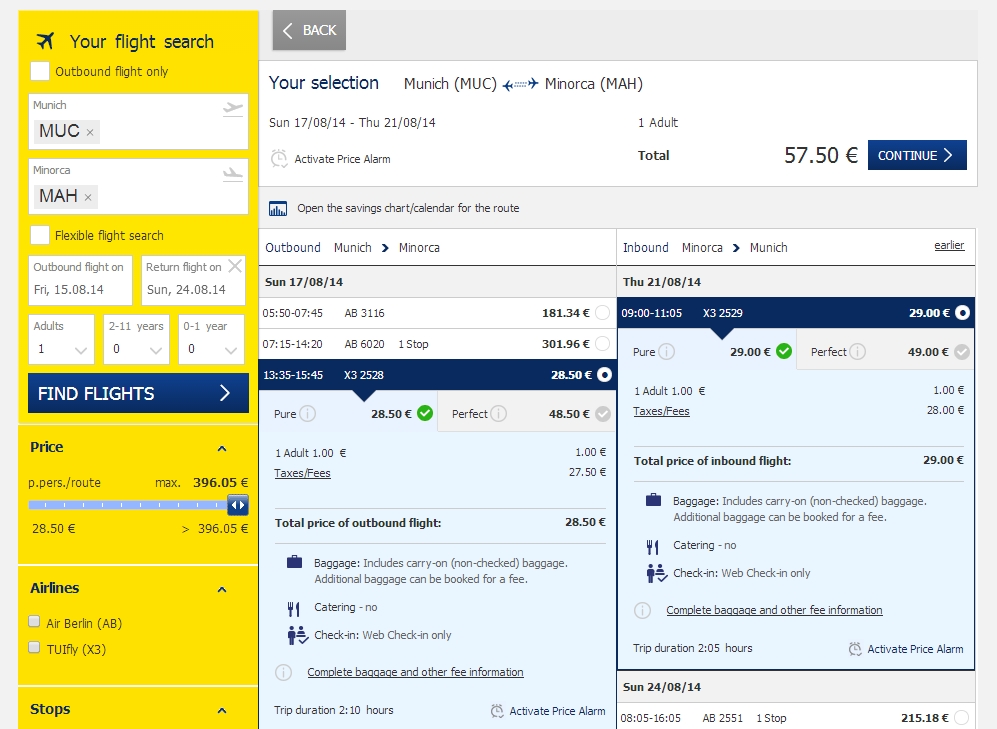Remove MAH from the destination field
The image size is (997, 729).
click(88, 197)
